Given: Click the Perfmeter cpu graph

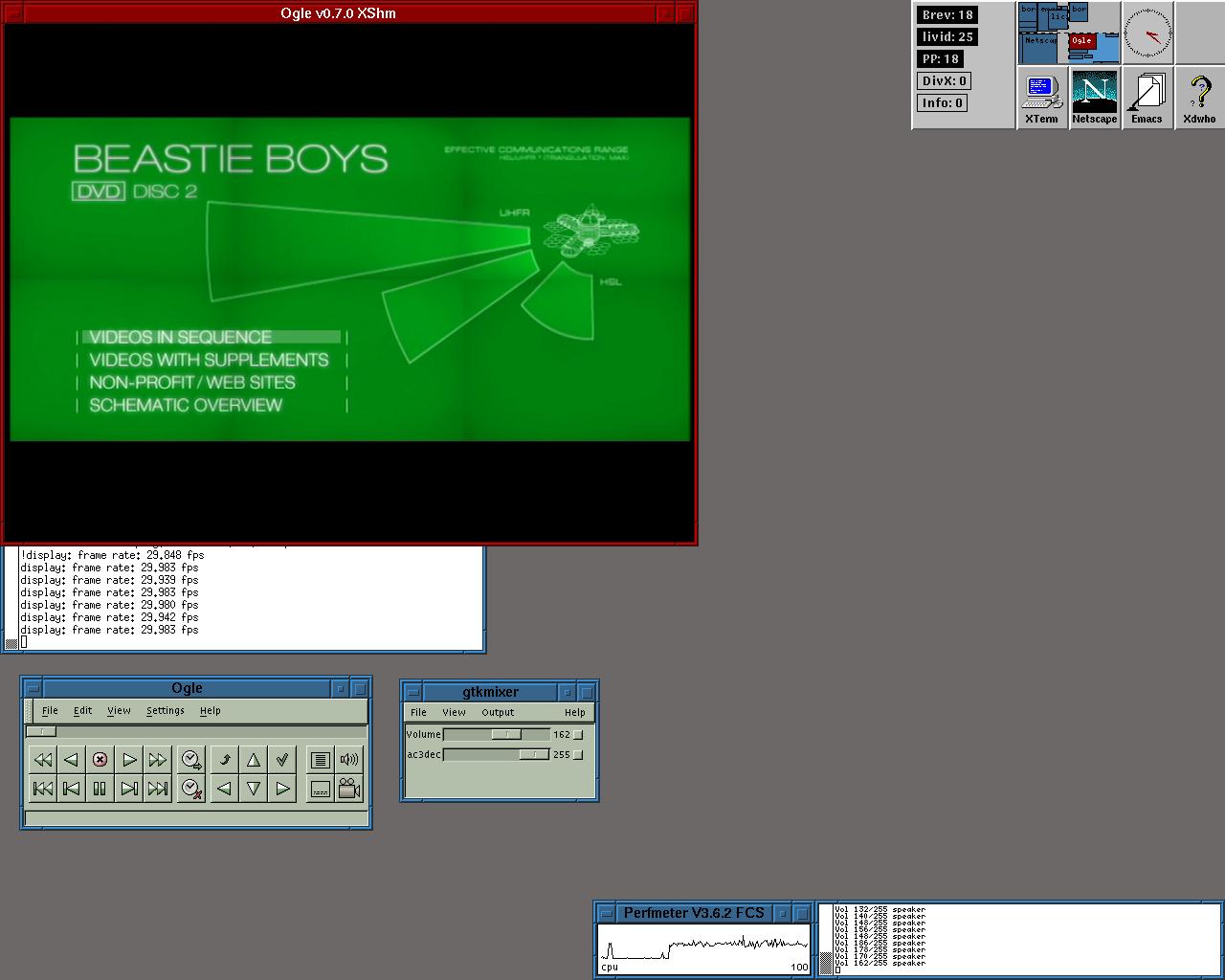Looking at the screenshot, I should [x=703, y=948].
